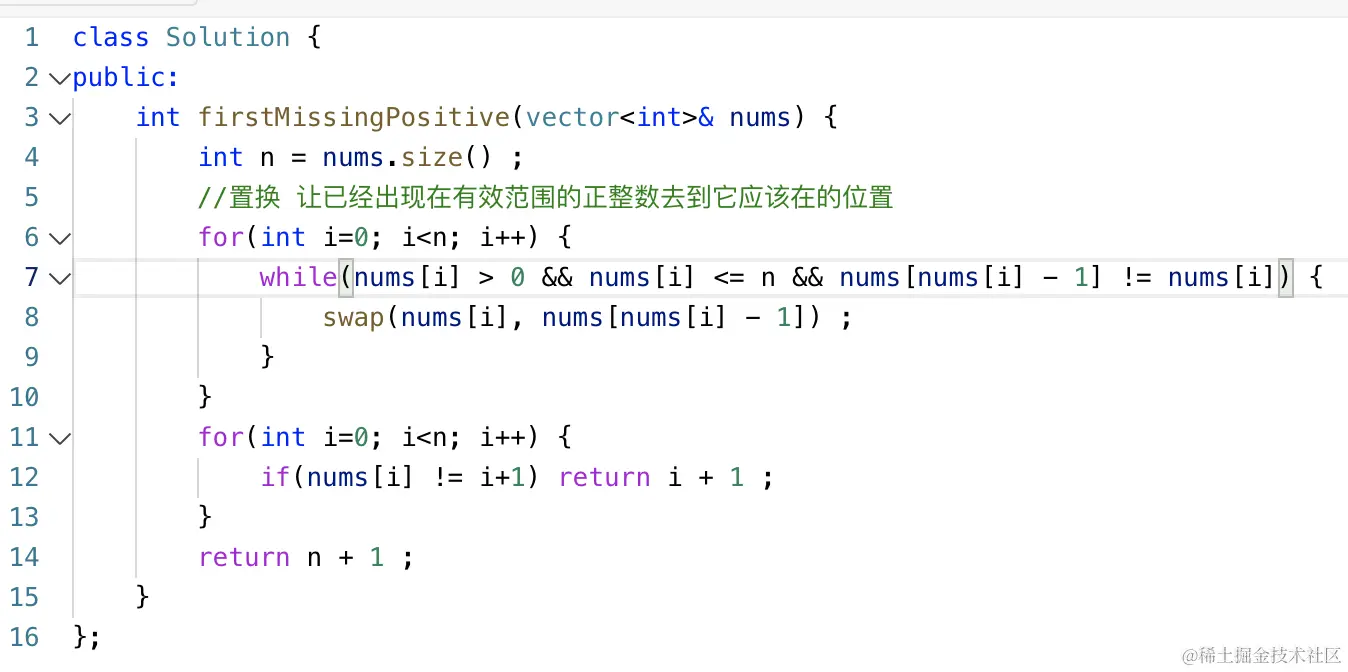This screenshot has height=672, width=1348.
Task: Click line number 12 in gutter
Action: click(24, 478)
